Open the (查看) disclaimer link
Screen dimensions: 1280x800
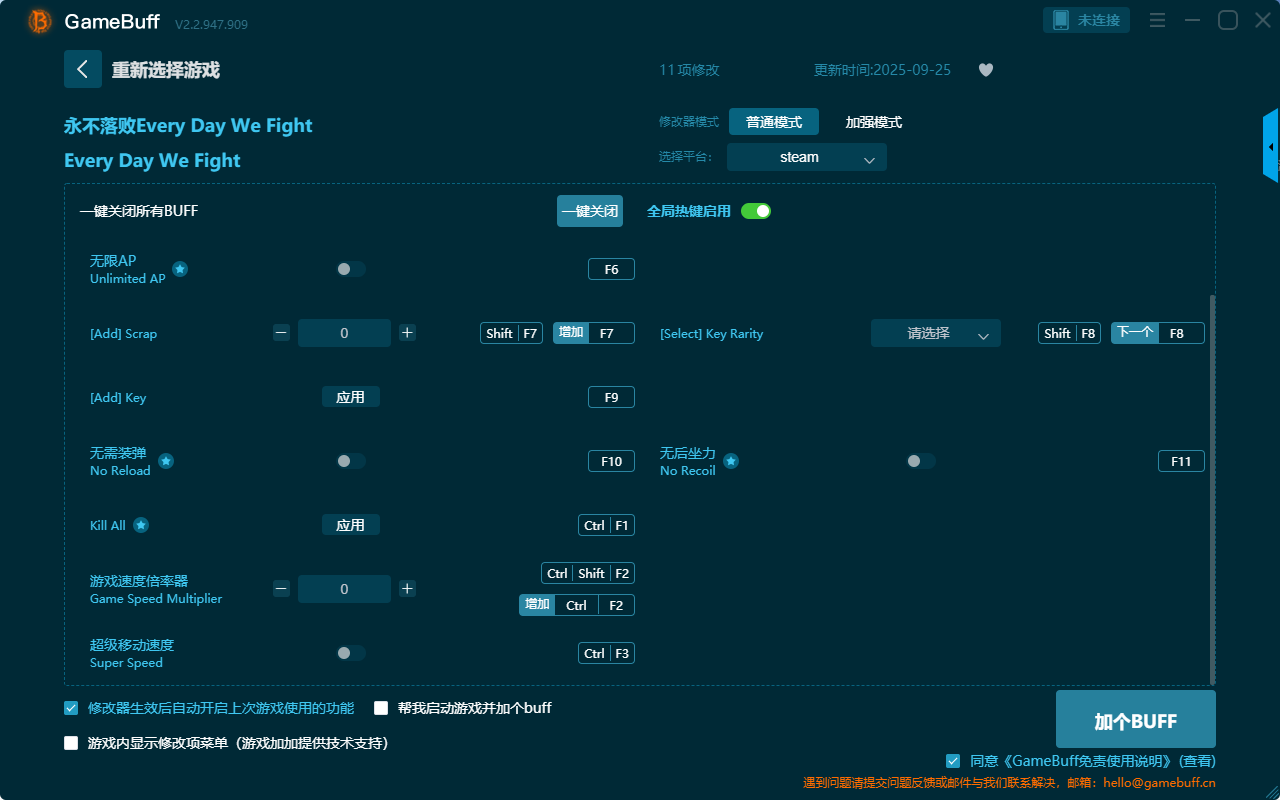[x=1197, y=761]
